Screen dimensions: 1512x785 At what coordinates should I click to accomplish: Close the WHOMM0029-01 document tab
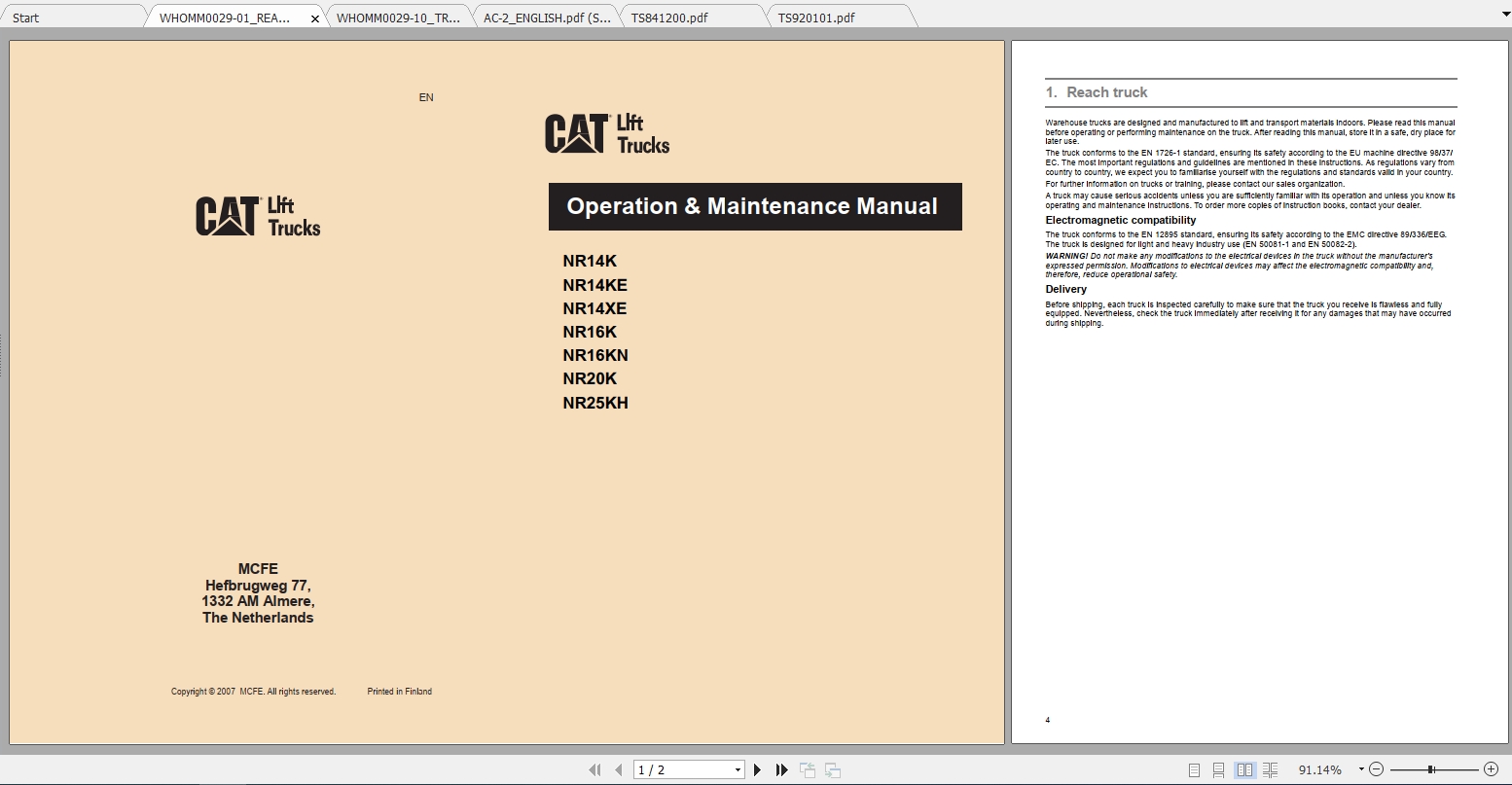(x=314, y=18)
